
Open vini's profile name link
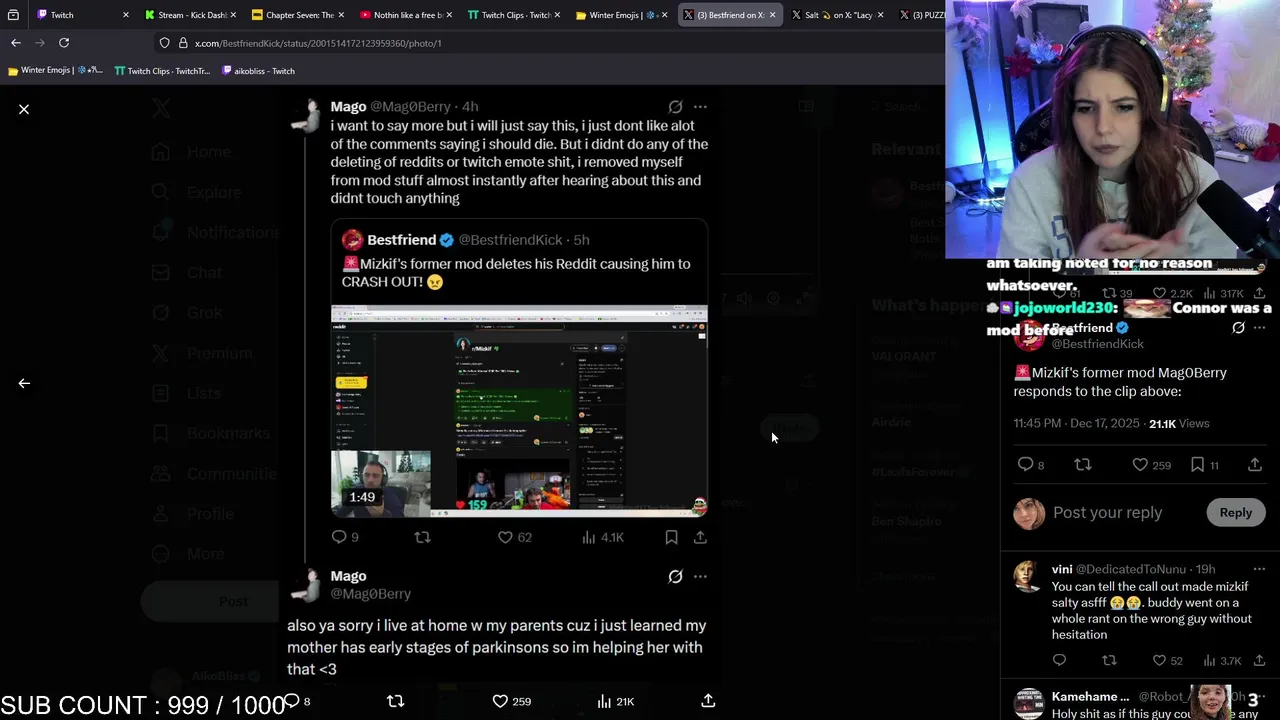[1062, 569]
